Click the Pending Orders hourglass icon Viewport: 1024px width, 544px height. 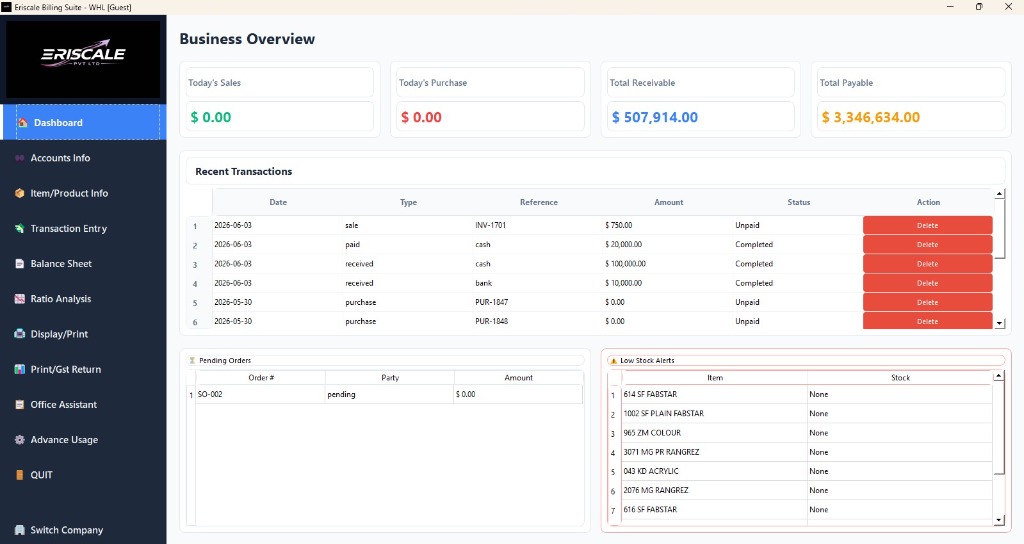pos(192,360)
